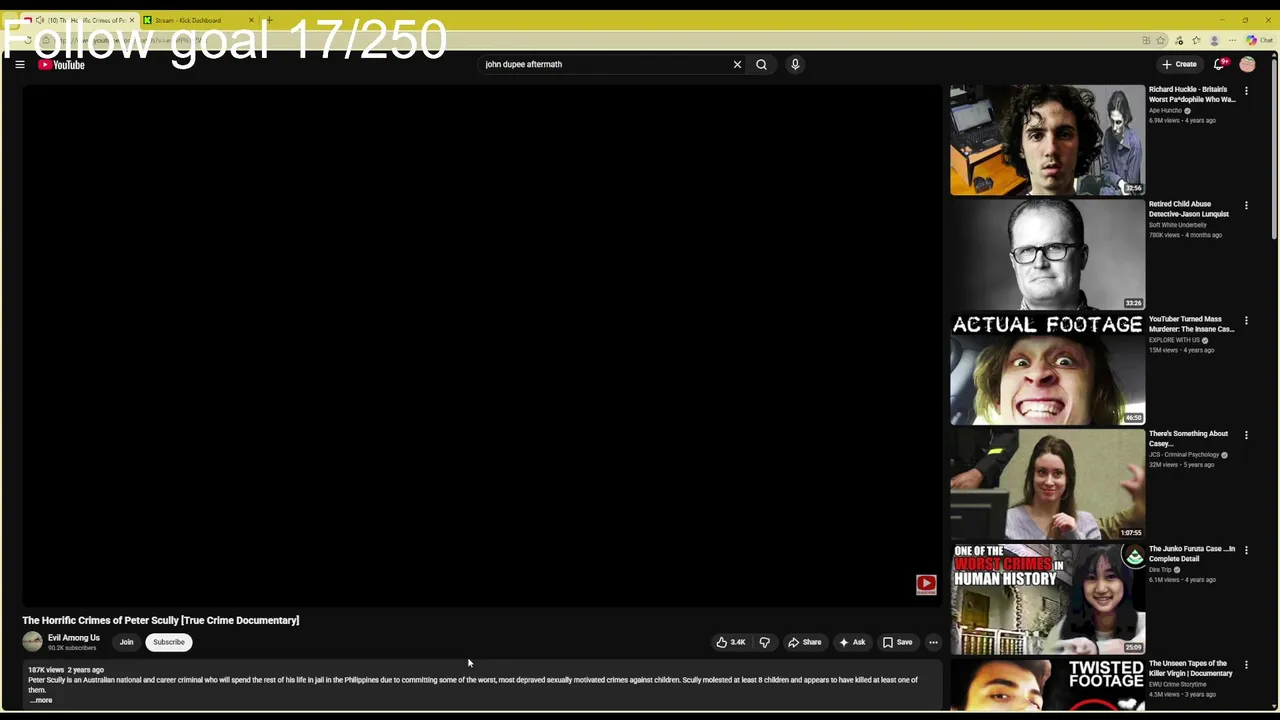Screen dimensions: 1280x720
Task: Open options menu for Unseen Tapes video
Action: [1246, 665]
